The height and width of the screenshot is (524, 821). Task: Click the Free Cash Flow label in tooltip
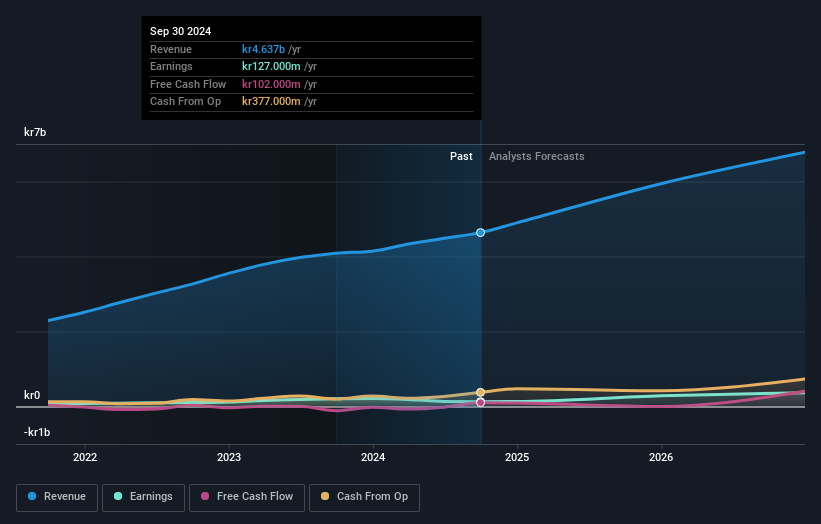(188, 84)
